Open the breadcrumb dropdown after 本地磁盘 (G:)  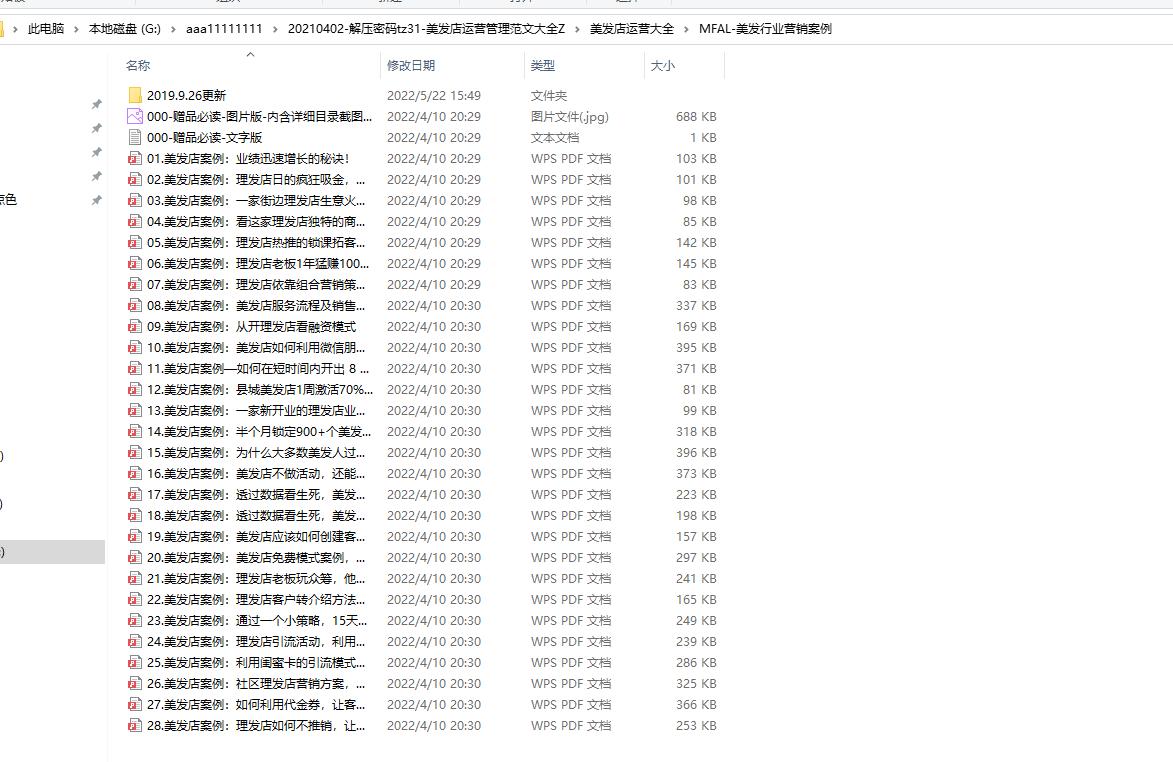(173, 30)
